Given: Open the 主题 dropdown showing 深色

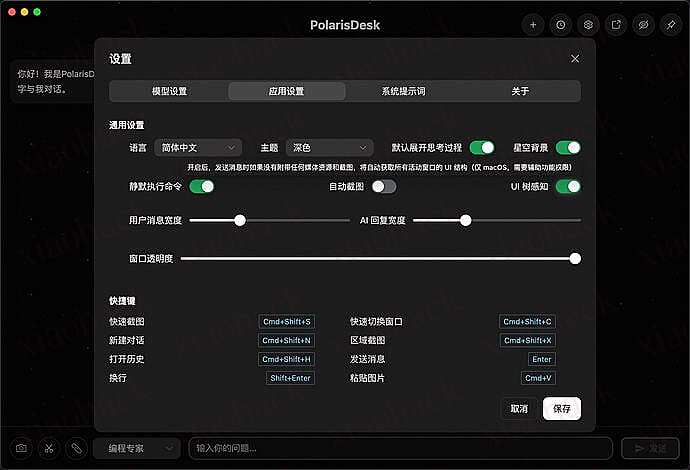Looking at the screenshot, I should 329,147.
